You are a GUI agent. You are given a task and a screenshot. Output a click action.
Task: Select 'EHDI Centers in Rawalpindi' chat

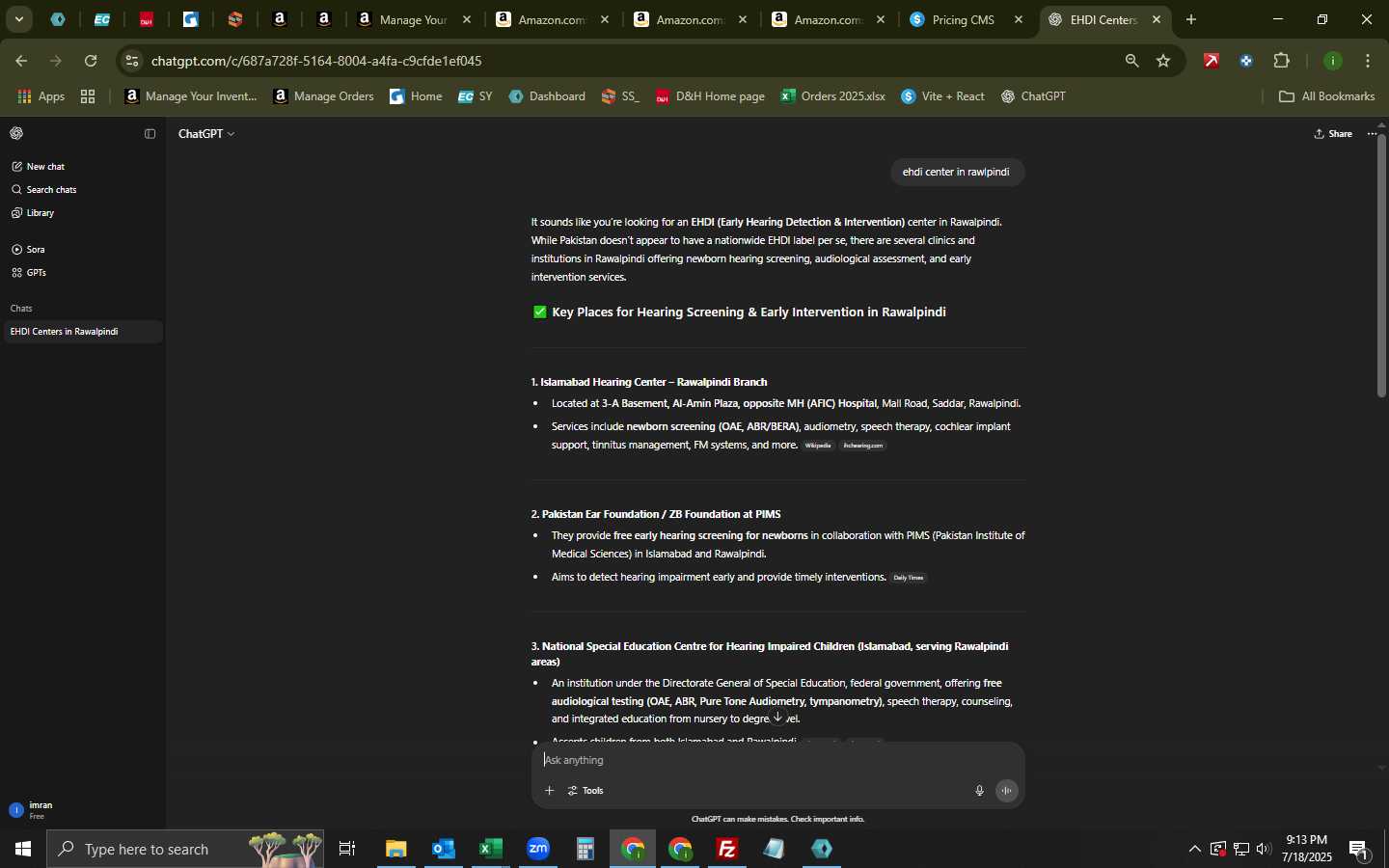82,332
